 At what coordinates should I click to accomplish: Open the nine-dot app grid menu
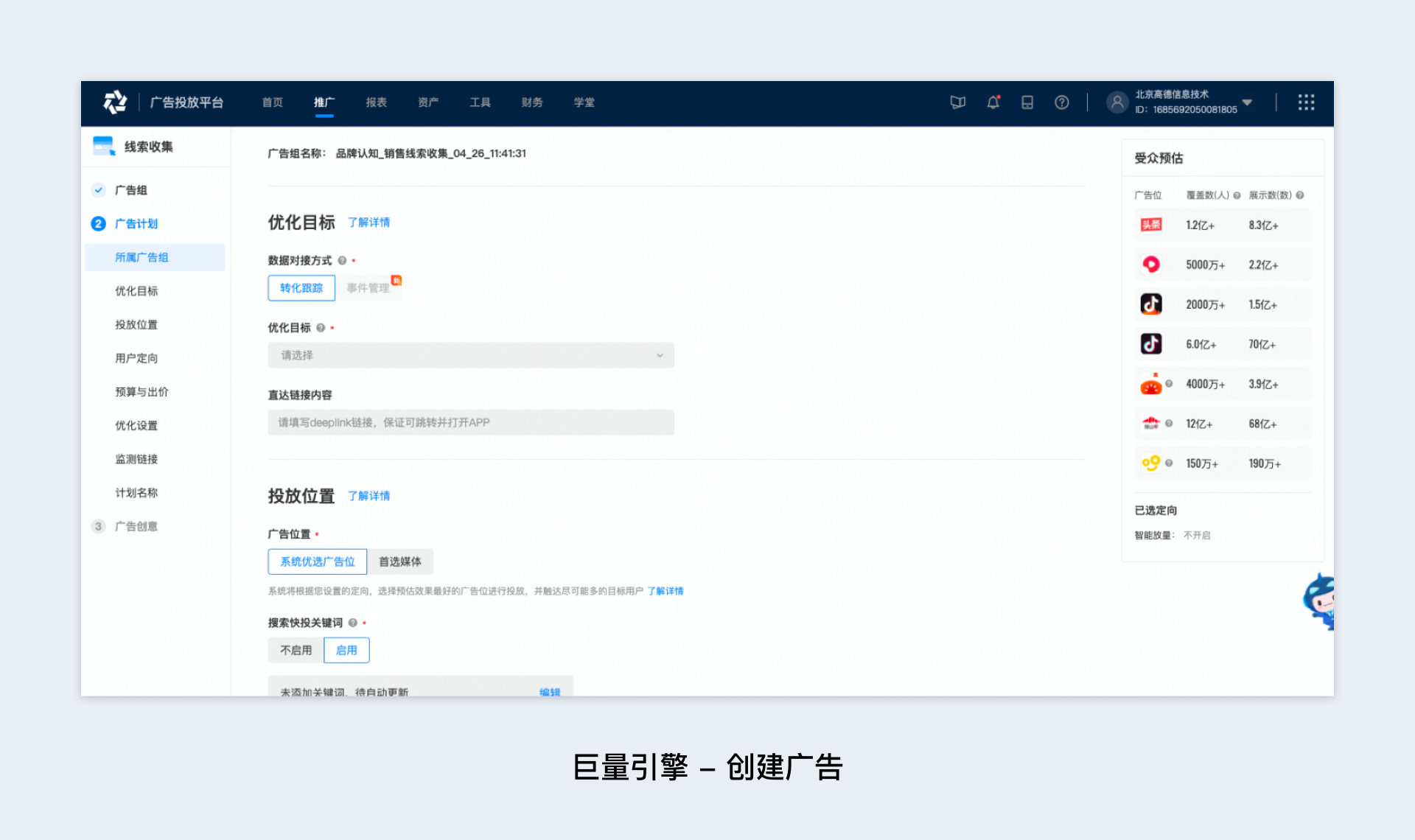1306,102
